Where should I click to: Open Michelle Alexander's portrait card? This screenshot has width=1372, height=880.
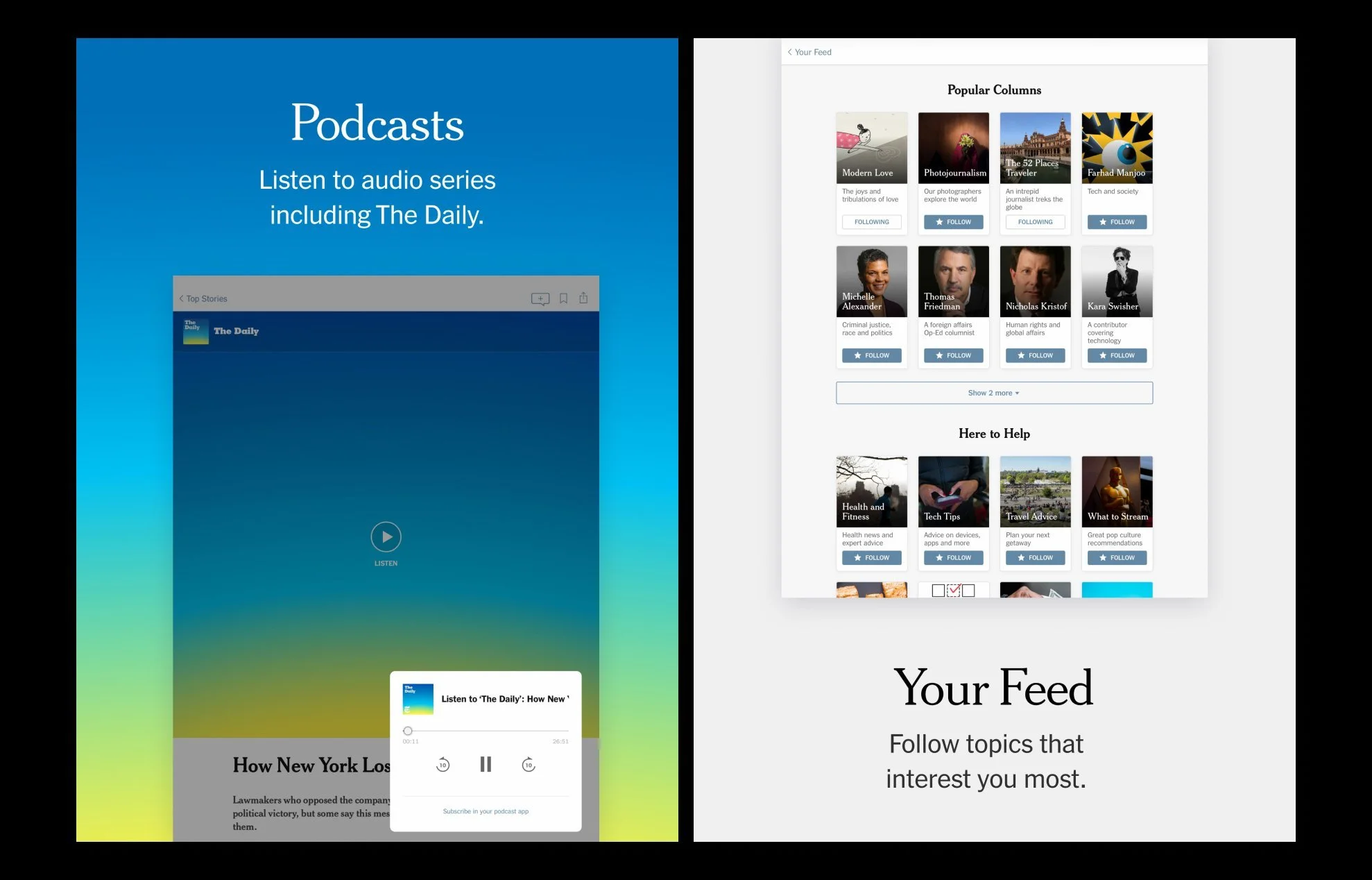pos(872,282)
